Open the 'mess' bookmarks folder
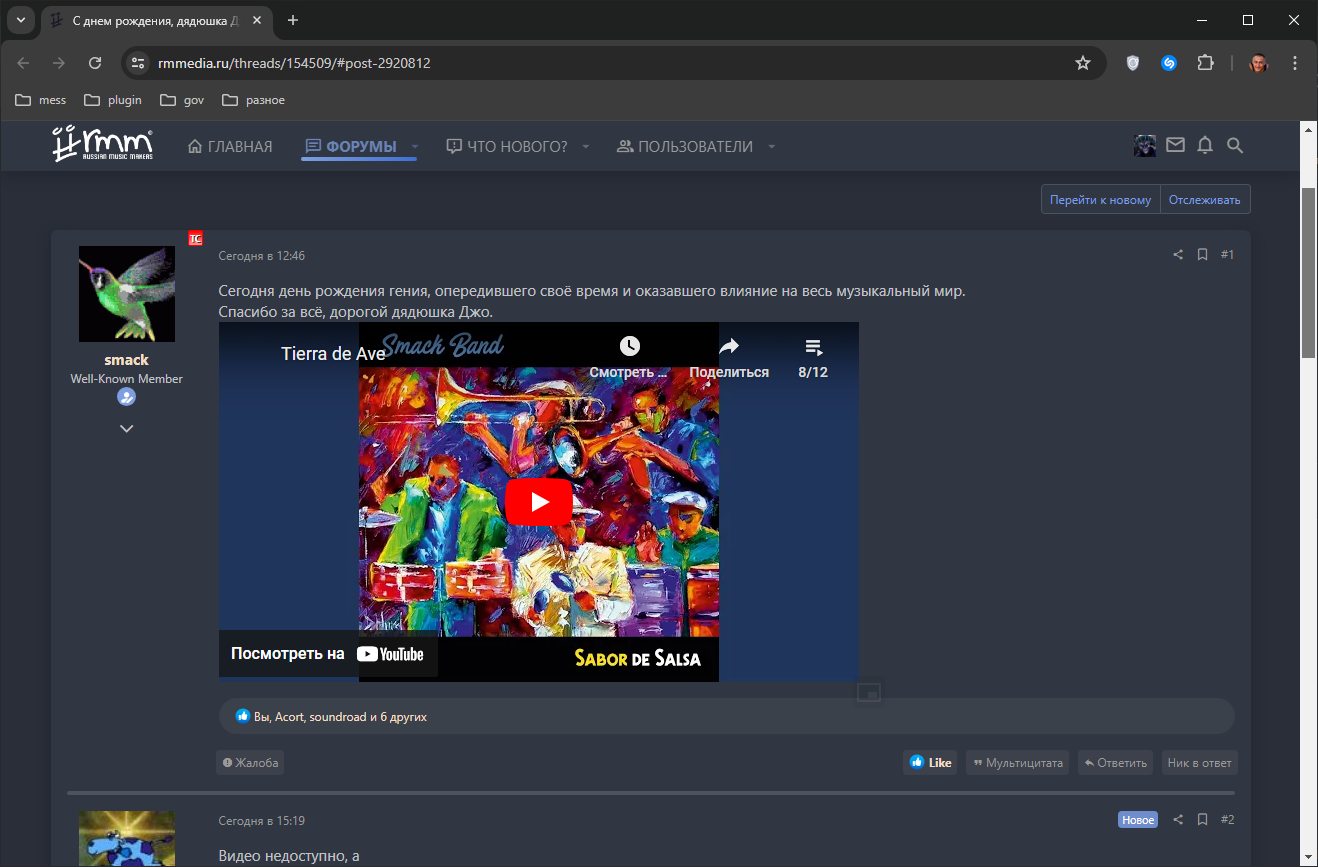Viewport: 1318px width, 867px height. (41, 100)
